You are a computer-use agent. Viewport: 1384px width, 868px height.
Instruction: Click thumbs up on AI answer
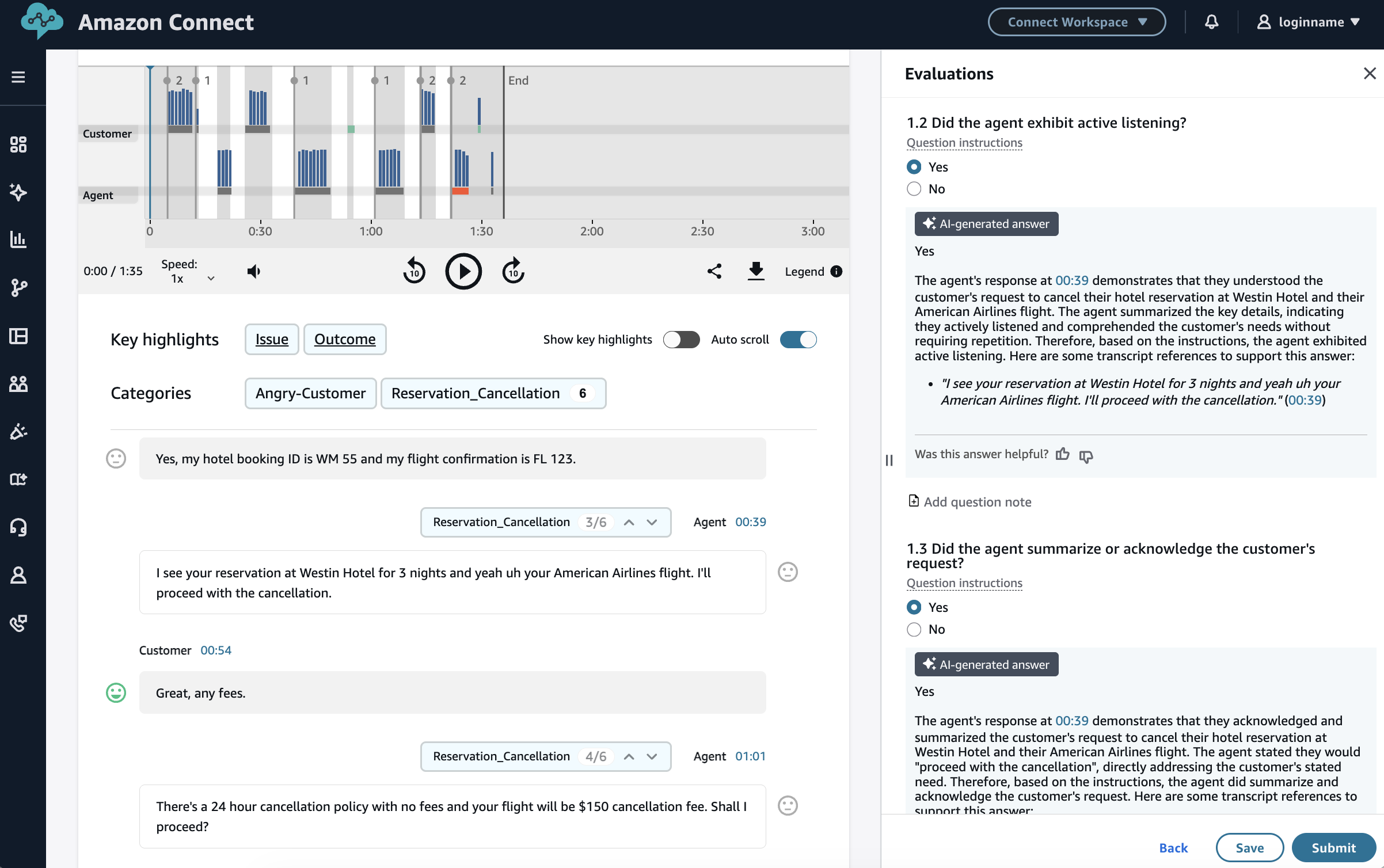[1062, 455]
